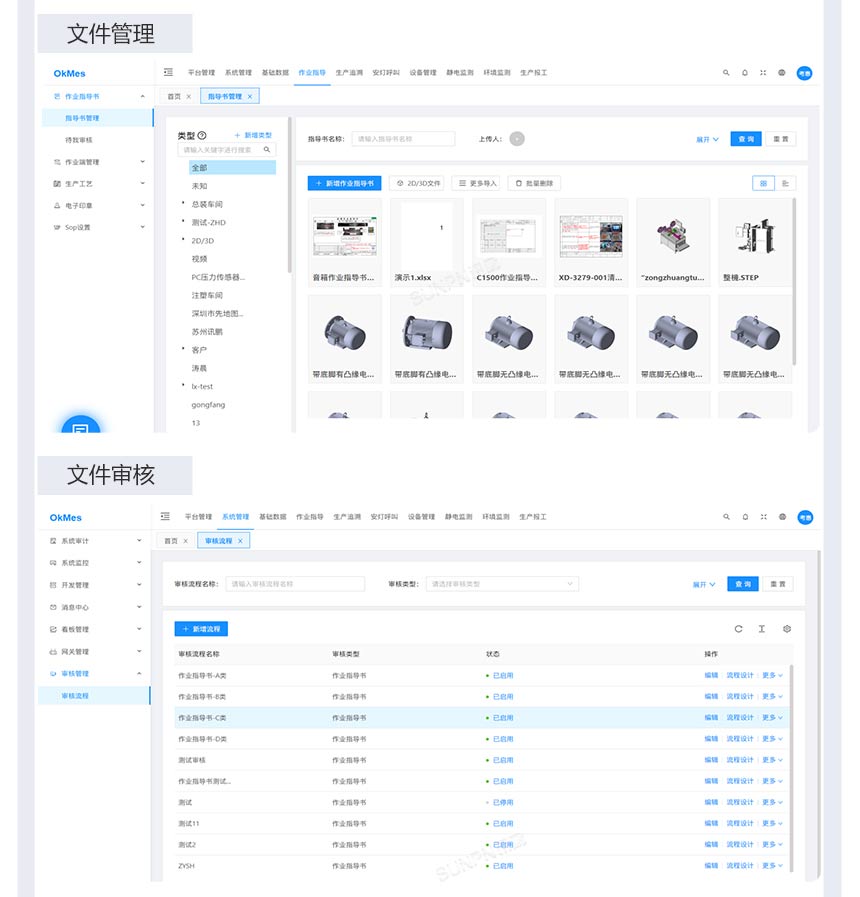Click the density adjustment icon above the 审核流程 list
The width and height of the screenshot is (860, 897).
(762, 629)
